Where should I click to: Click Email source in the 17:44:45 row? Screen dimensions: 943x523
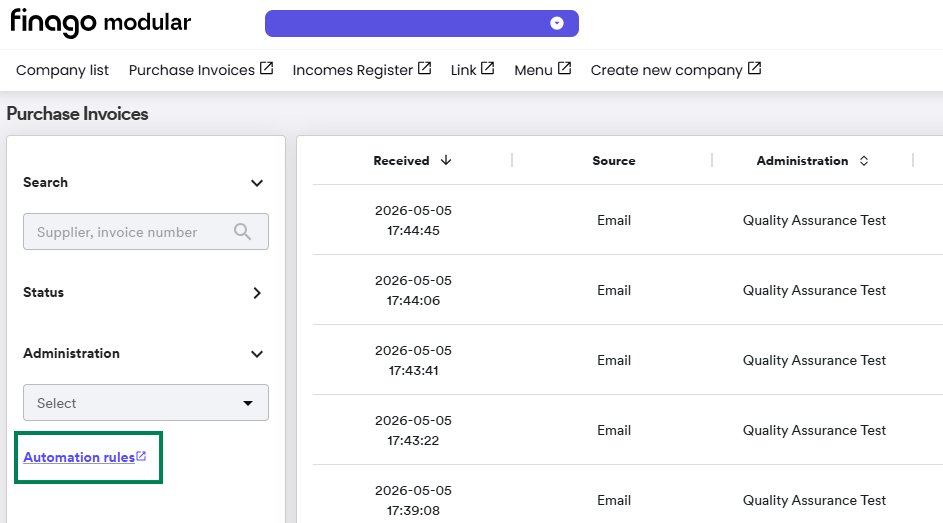[614, 221]
